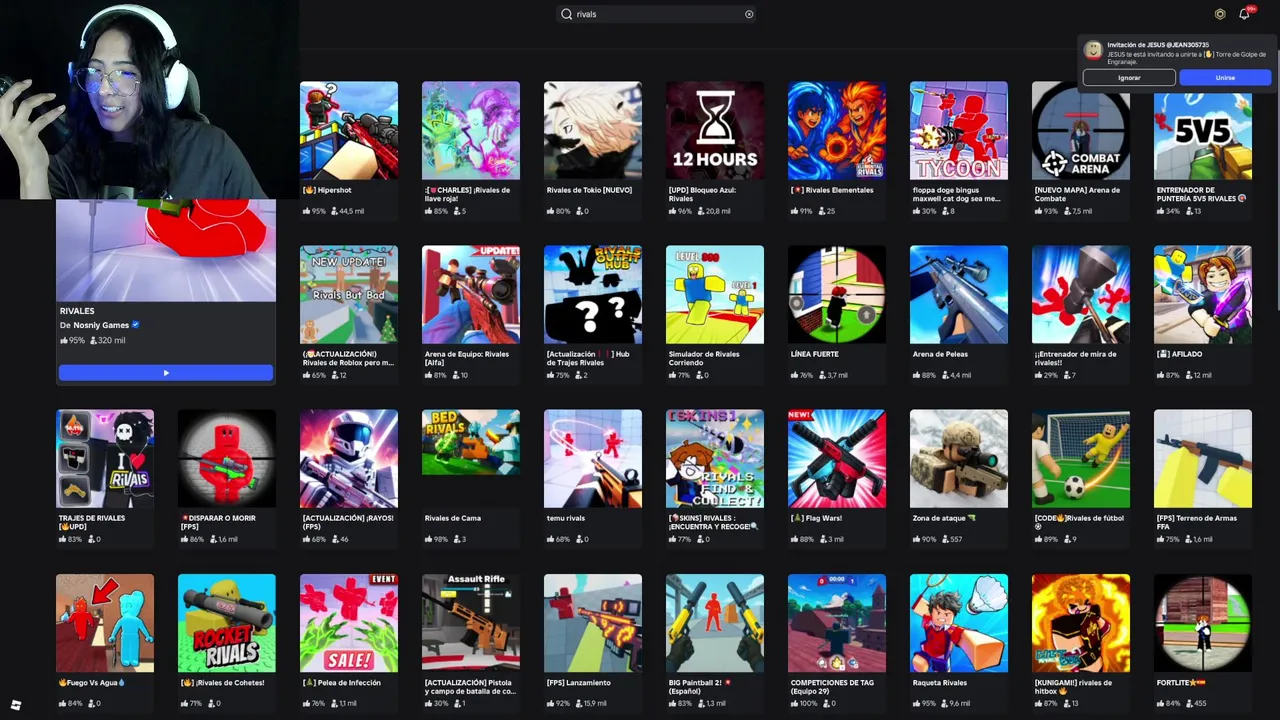Open the 12 HOURS Bloqueo Azul thumbnail
Viewport: 1280px width, 720px height.
(x=715, y=131)
